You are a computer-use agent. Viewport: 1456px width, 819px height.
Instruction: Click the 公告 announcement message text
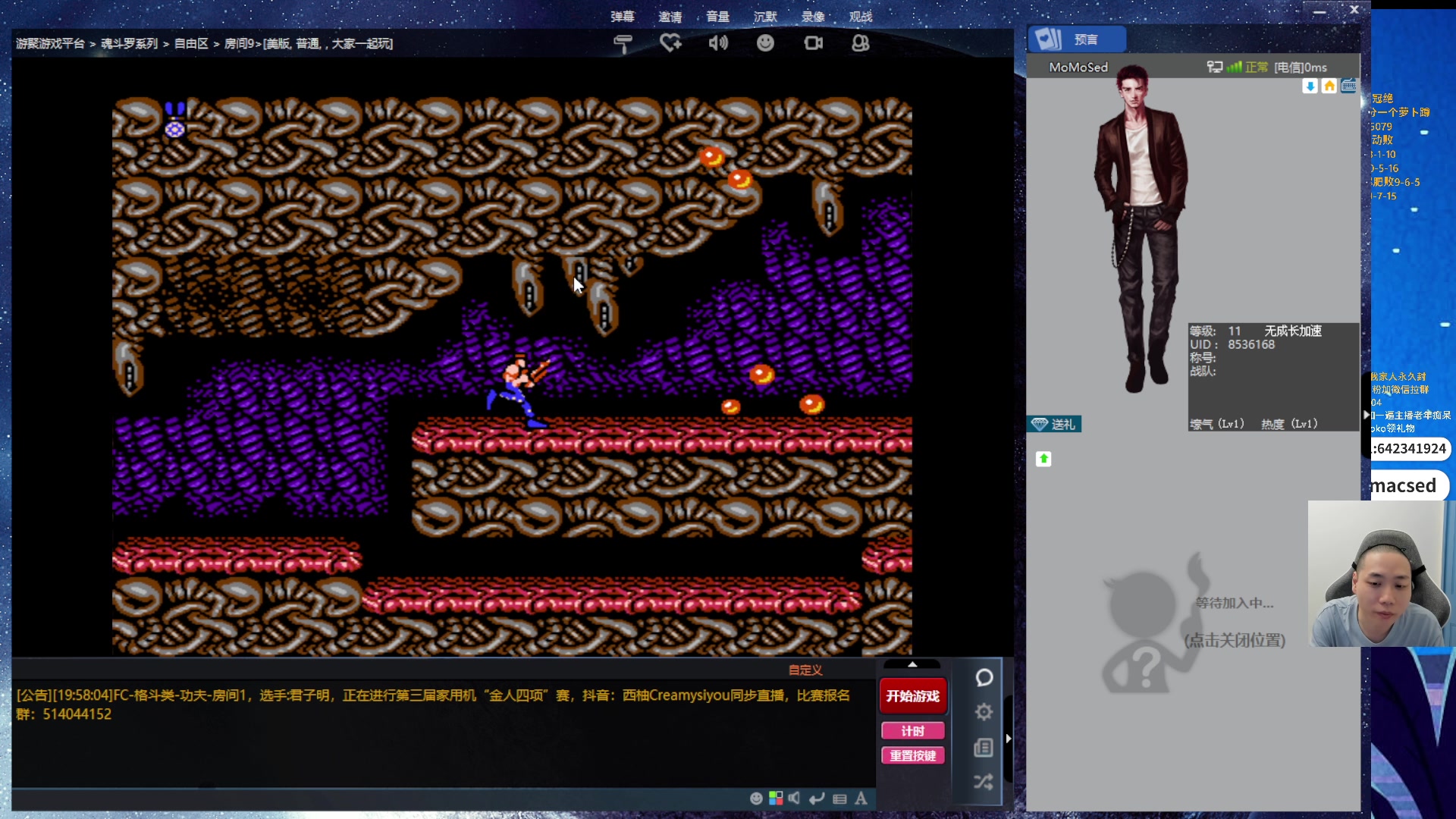coord(433,704)
